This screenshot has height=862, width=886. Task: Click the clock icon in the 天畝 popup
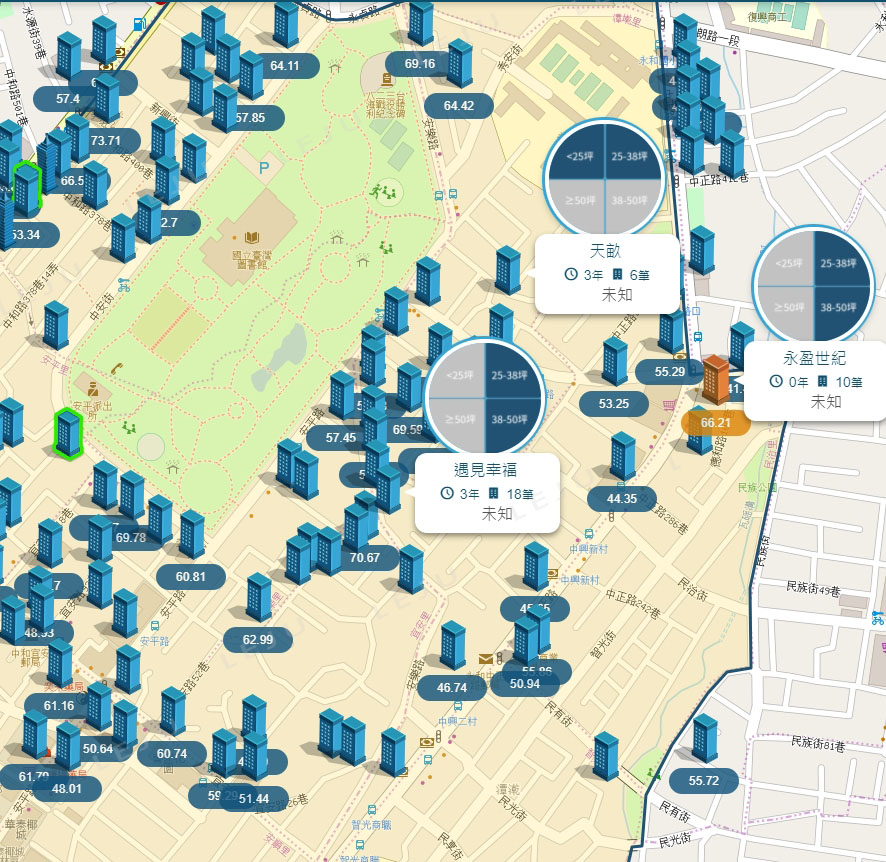click(571, 274)
